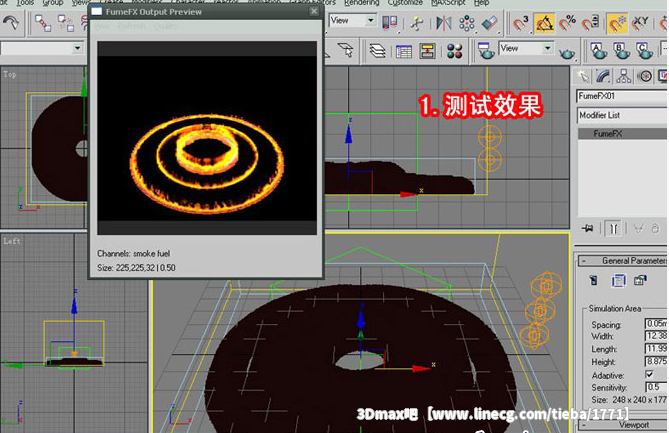Image resolution: width=669 pixels, height=433 pixels.
Task: Click third FumeFX General Parameters icon
Action: coord(640,280)
